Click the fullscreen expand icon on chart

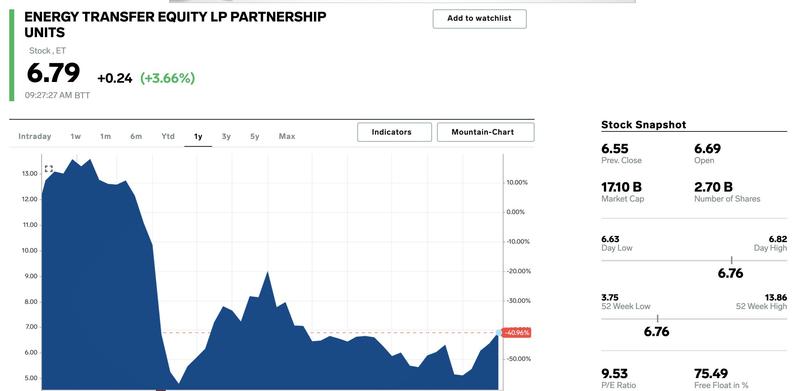pyautogui.click(x=48, y=168)
